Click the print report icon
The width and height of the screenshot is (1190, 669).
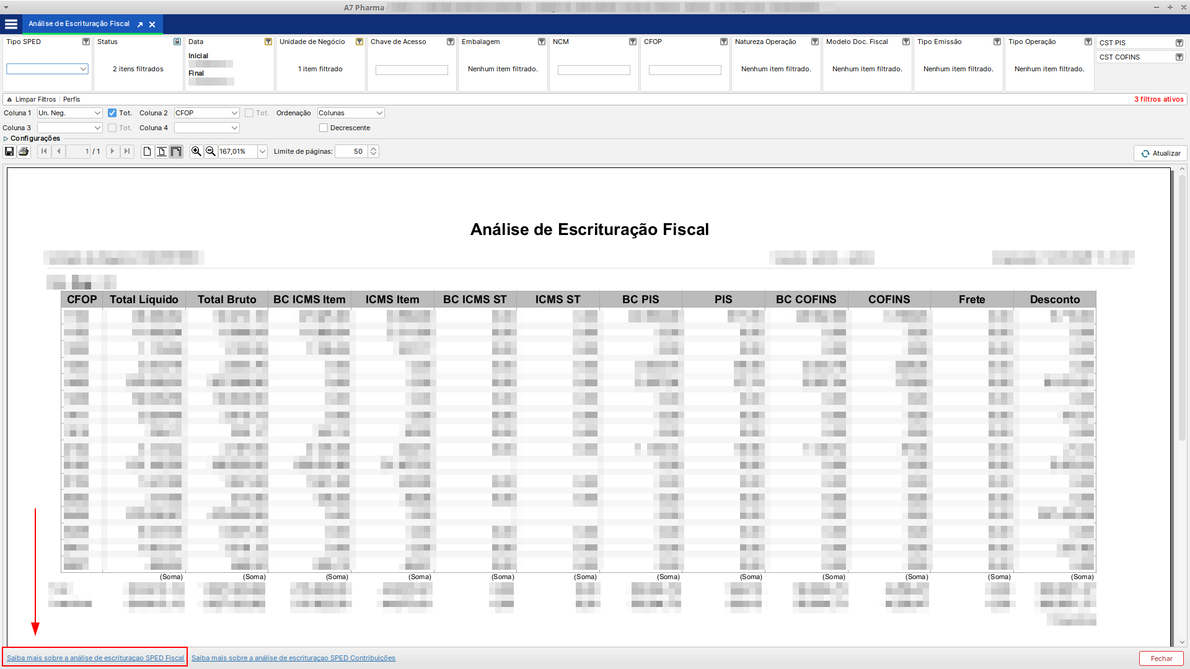pos(23,152)
